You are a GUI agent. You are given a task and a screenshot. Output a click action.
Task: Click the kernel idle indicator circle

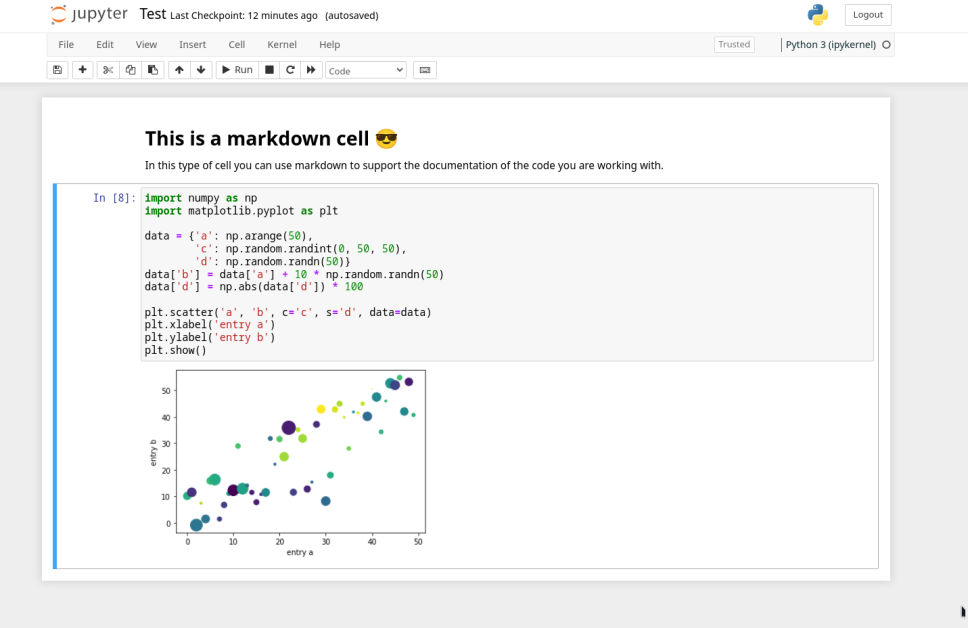click(x=887, y=44)
